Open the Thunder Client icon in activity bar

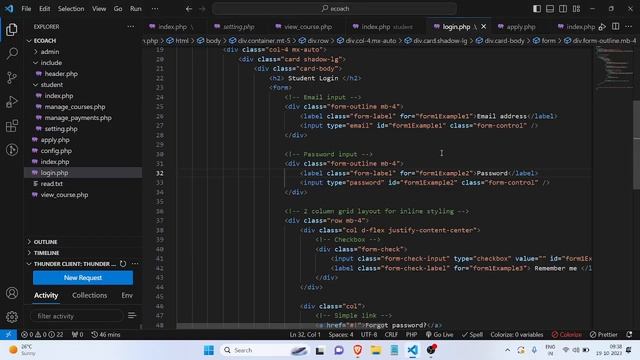click(x=12, y=150)
